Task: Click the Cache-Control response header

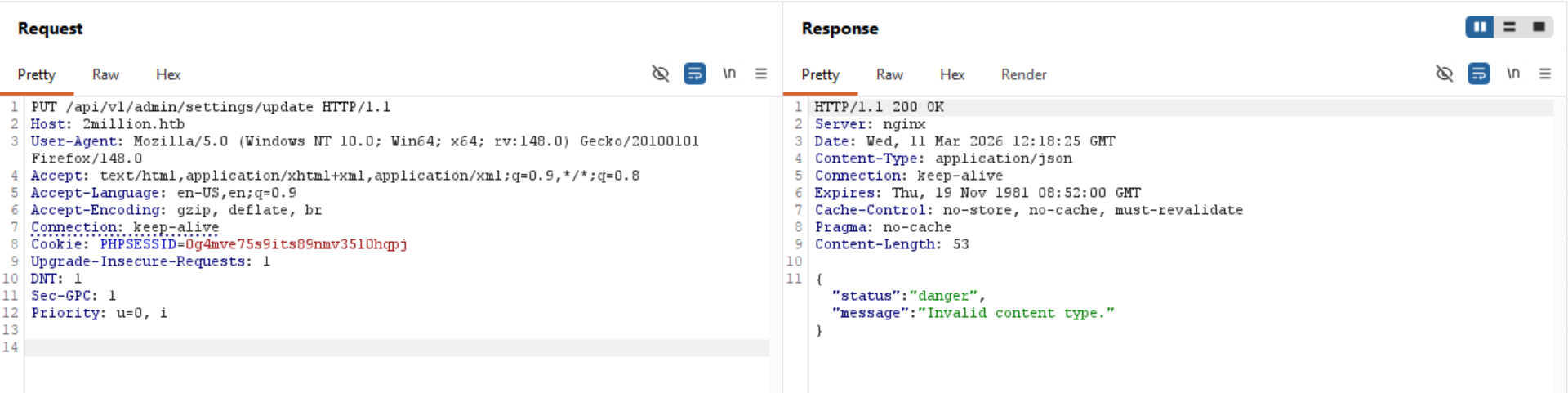Action: [1029, 210]
